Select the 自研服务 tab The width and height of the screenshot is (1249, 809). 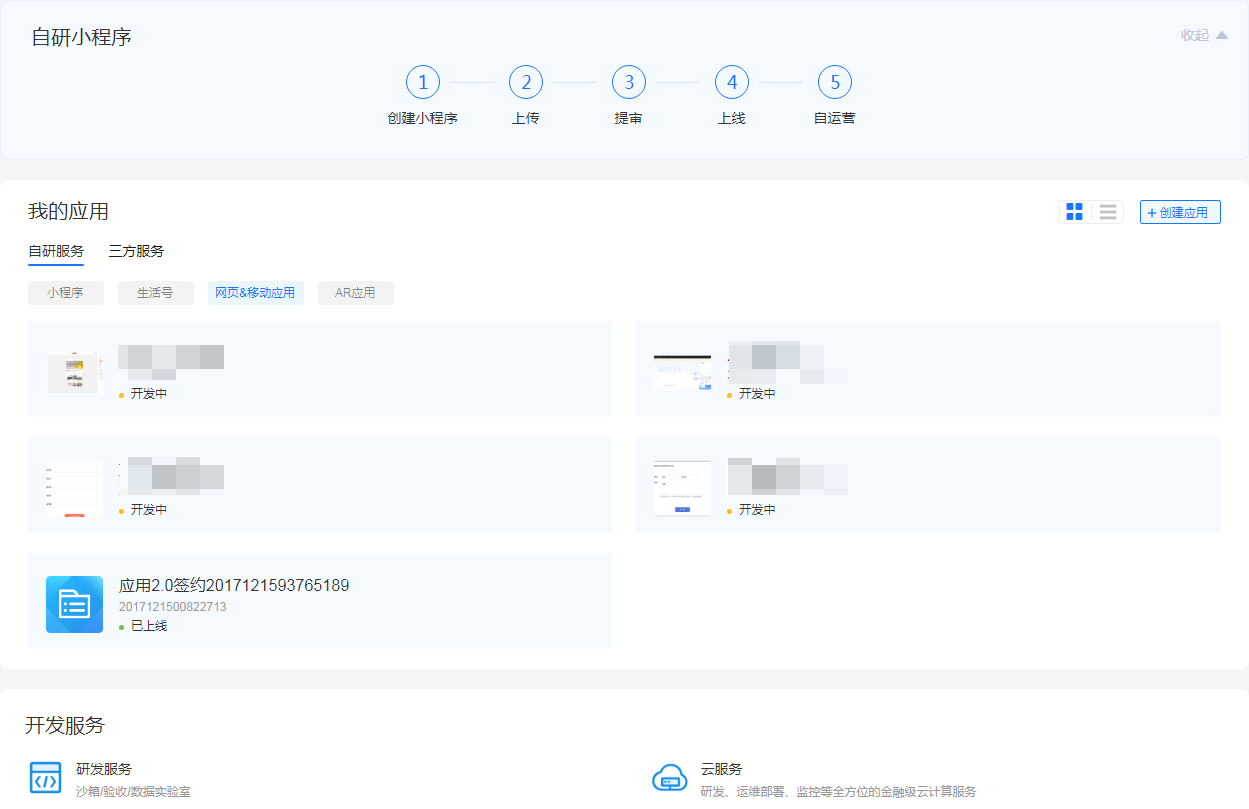[56, 251]
